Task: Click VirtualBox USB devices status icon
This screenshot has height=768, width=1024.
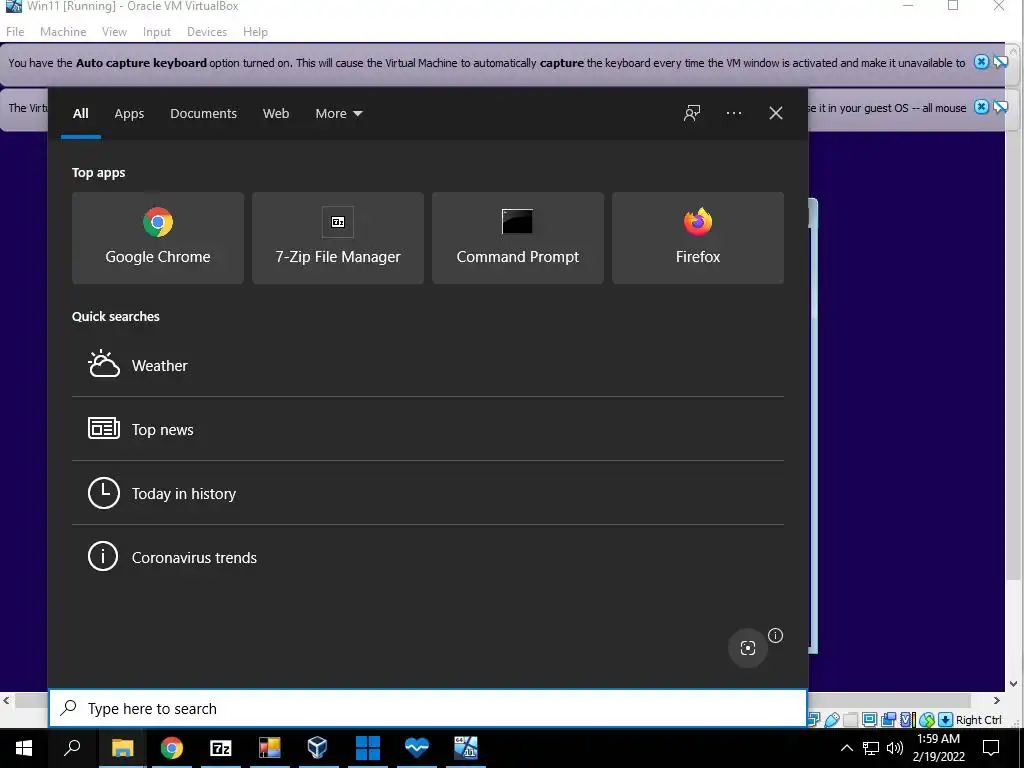Action: tap(831, 720)
